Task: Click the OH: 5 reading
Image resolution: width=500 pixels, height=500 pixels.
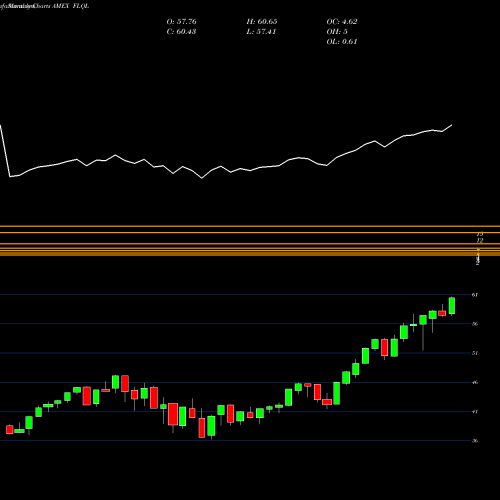Action: (x=337, y=32)
